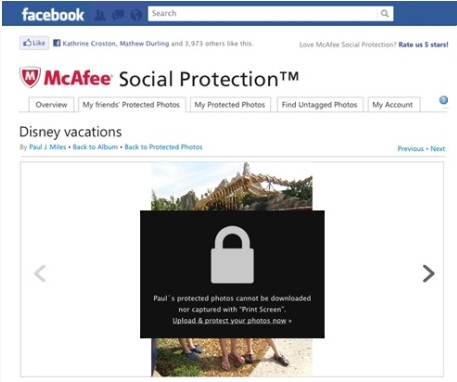The width and height of the screenshot is (457, 382).
Task: Click the Like thumbs-up button
Action: pyautogui.click(x=34, y=43)
